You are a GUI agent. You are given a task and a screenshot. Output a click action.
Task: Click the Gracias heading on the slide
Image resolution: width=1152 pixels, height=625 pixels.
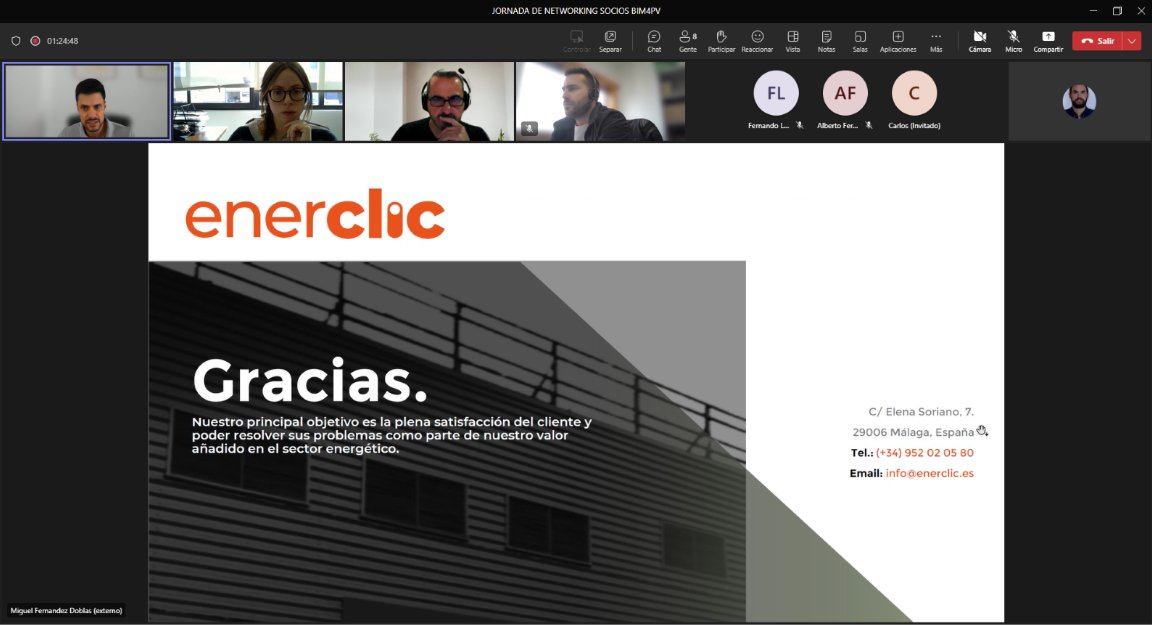point(309,380)
